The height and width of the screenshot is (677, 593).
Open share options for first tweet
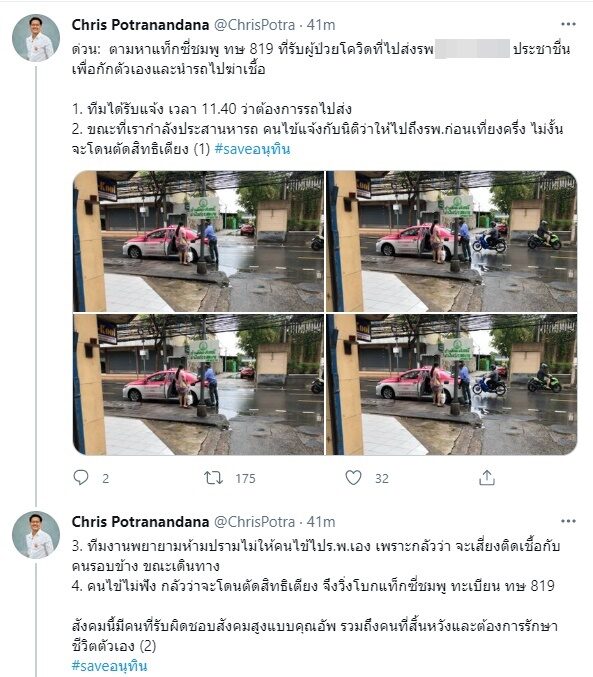click(x=487, y=478)
